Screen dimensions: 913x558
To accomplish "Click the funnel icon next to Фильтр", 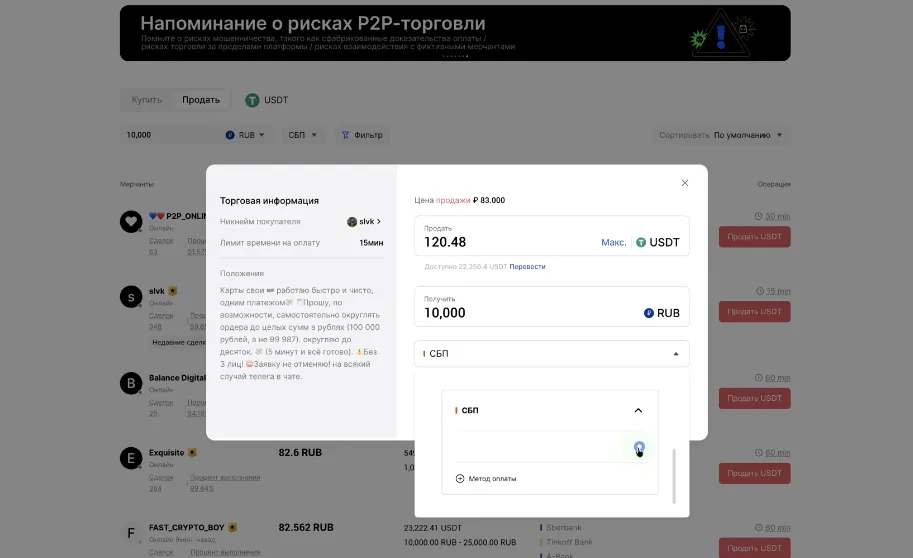I will point(345,135).
